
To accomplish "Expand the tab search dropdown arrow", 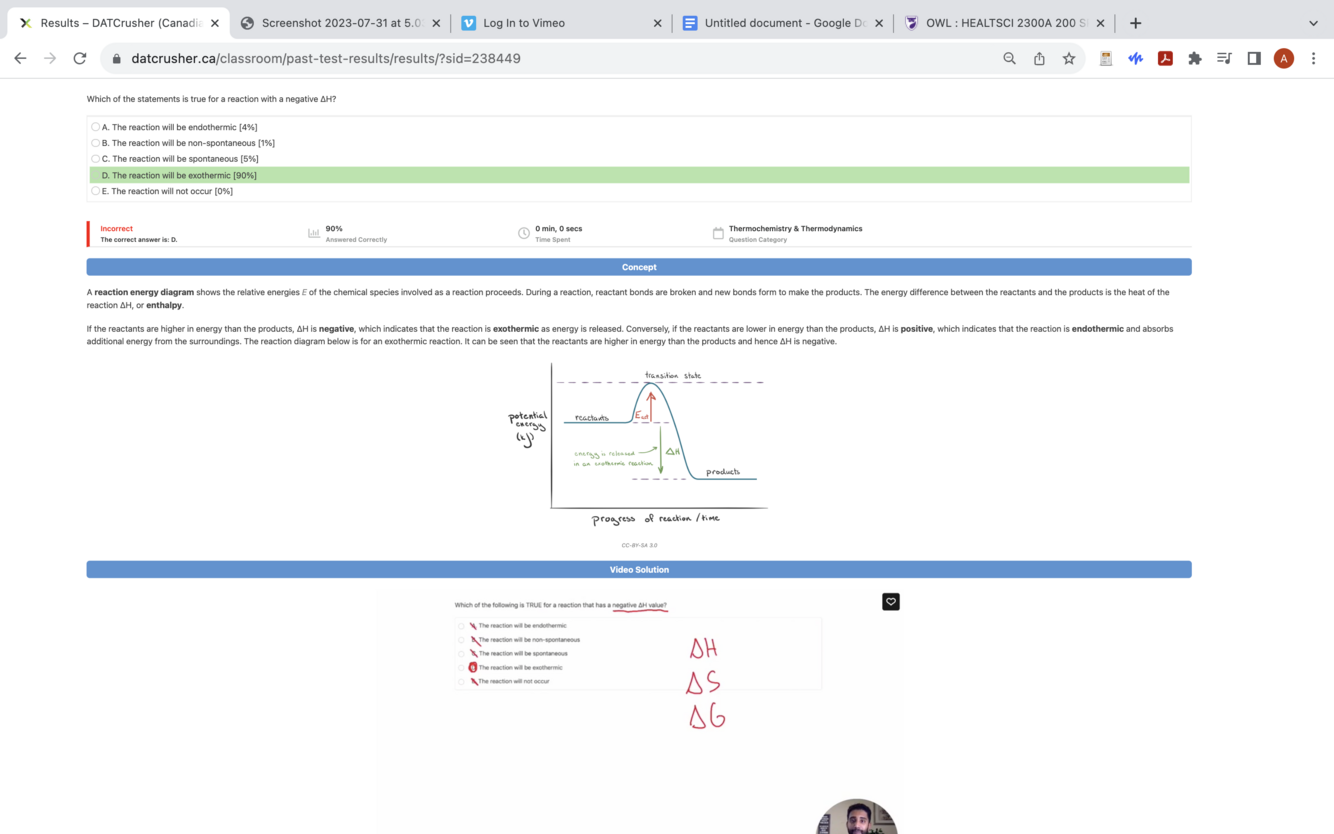I will [1313, 23].
